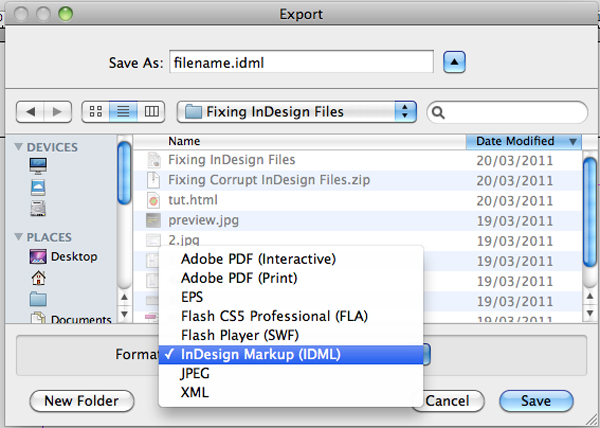Viewport: 600px width, 428px height.
Task: Open the folder icon under Home in sidebar
Action: [38, 299]
